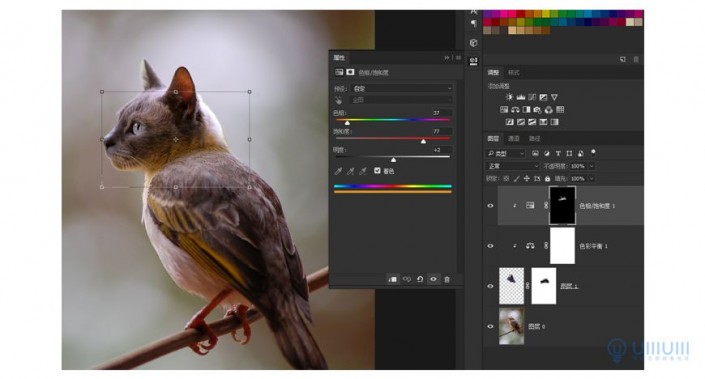Hide the Hue/Saturation 1 layer
The image size is (705, 379).
coord(491,205)
